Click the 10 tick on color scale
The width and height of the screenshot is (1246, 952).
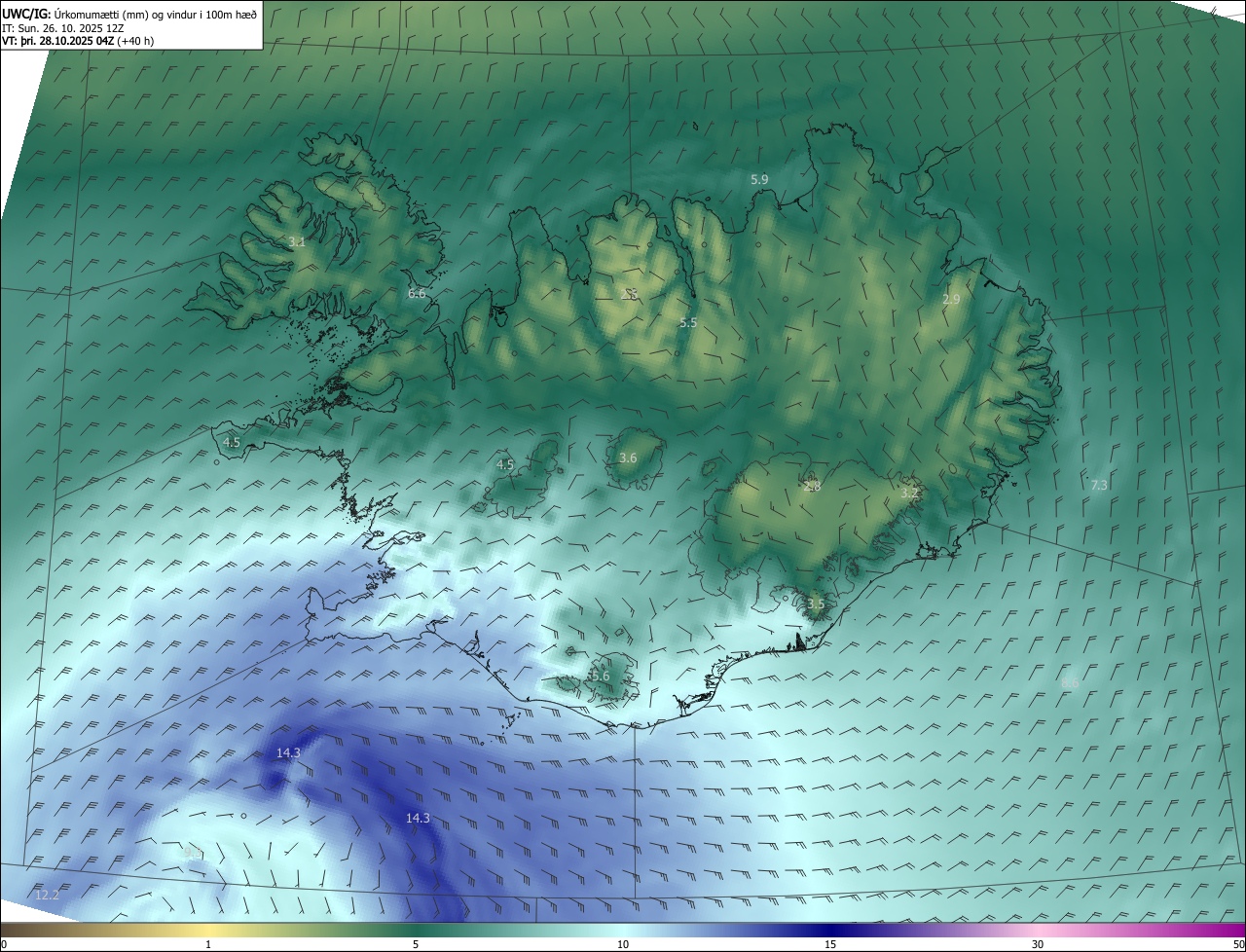coord(623,944)
